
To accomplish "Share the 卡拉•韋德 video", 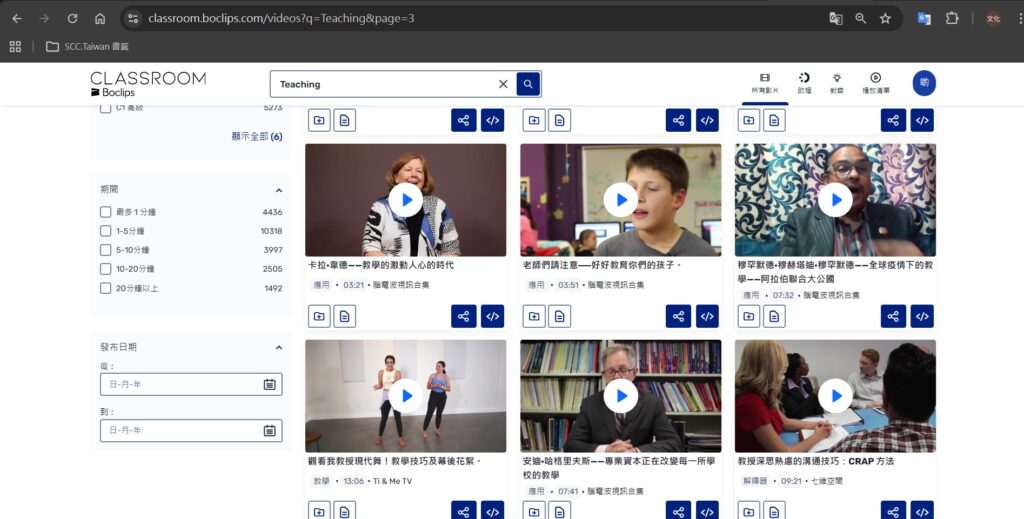I will coord(463,316).
